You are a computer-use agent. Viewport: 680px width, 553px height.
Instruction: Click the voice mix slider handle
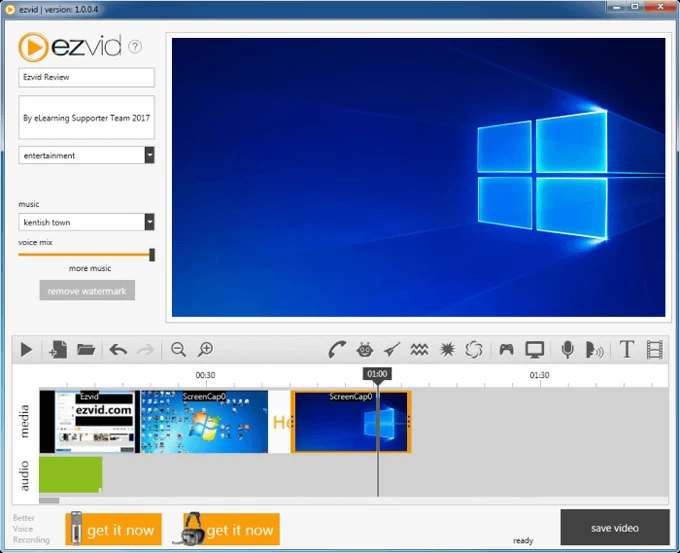pos(152,255)
